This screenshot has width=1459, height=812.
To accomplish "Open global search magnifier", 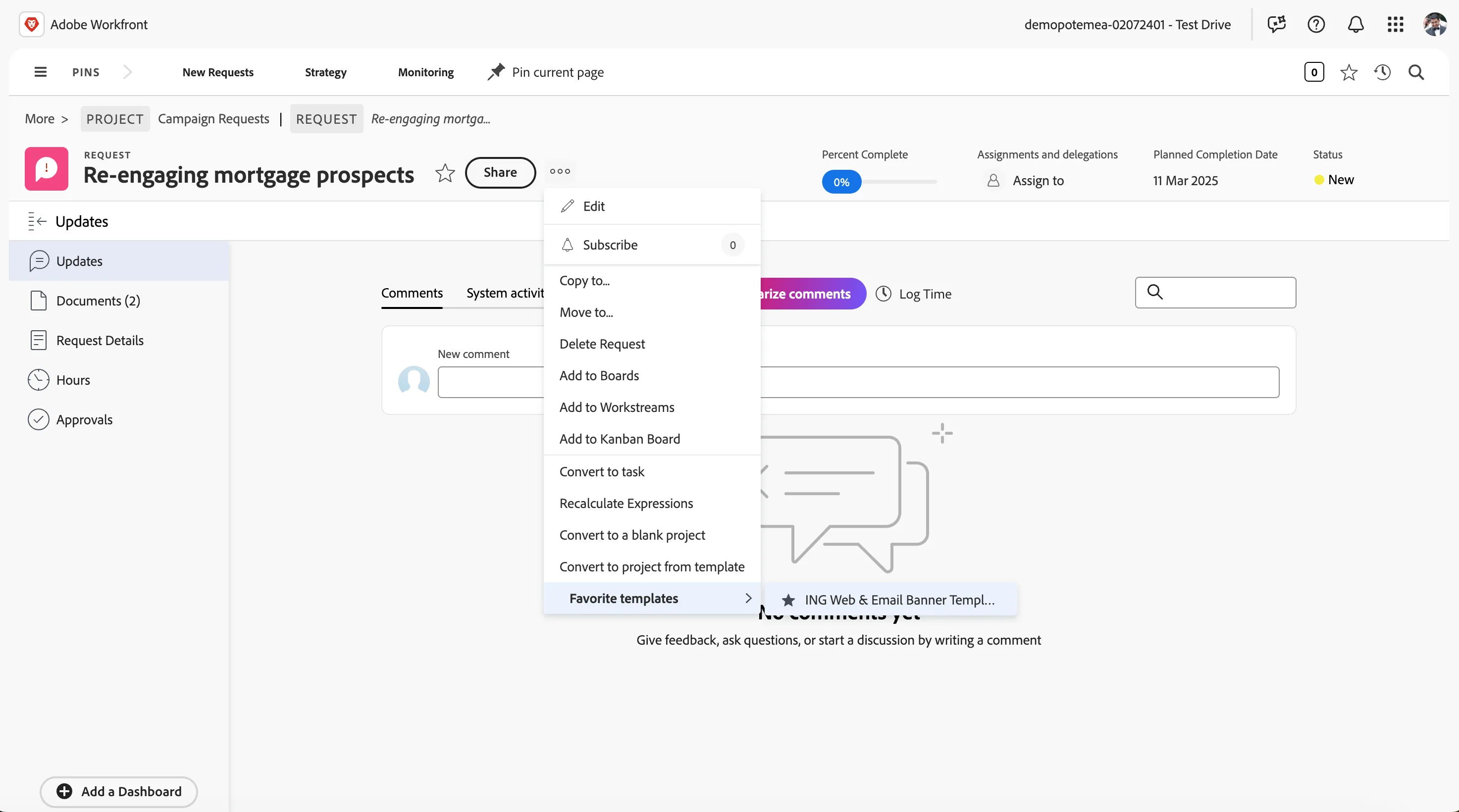I will (x=1416, y=72).
